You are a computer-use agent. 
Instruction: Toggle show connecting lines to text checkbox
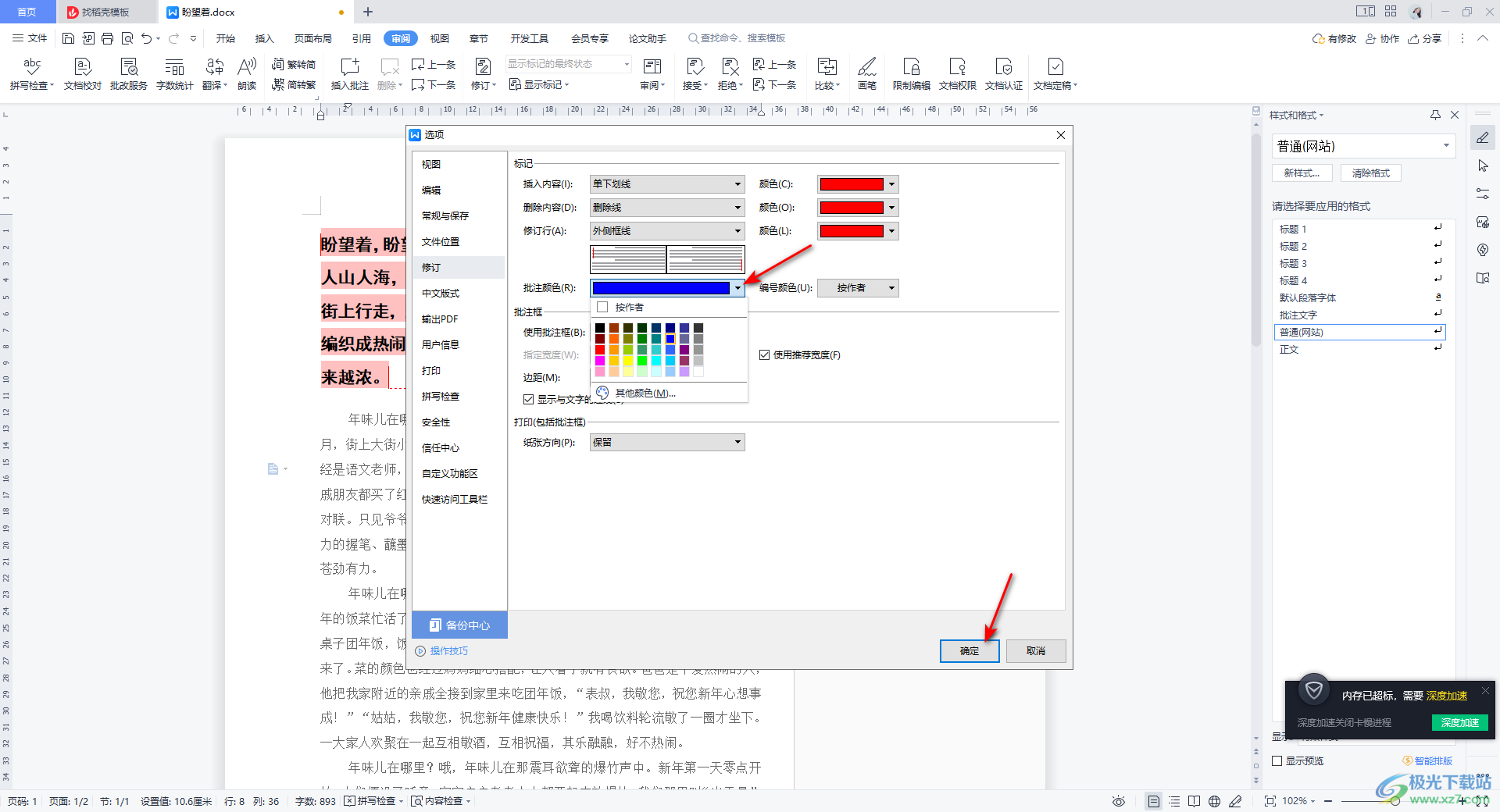click(529, 399)
